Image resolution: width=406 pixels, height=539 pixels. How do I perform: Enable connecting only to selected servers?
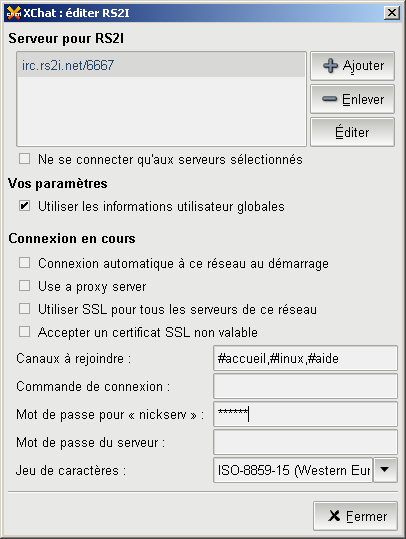tap(24, 159)
